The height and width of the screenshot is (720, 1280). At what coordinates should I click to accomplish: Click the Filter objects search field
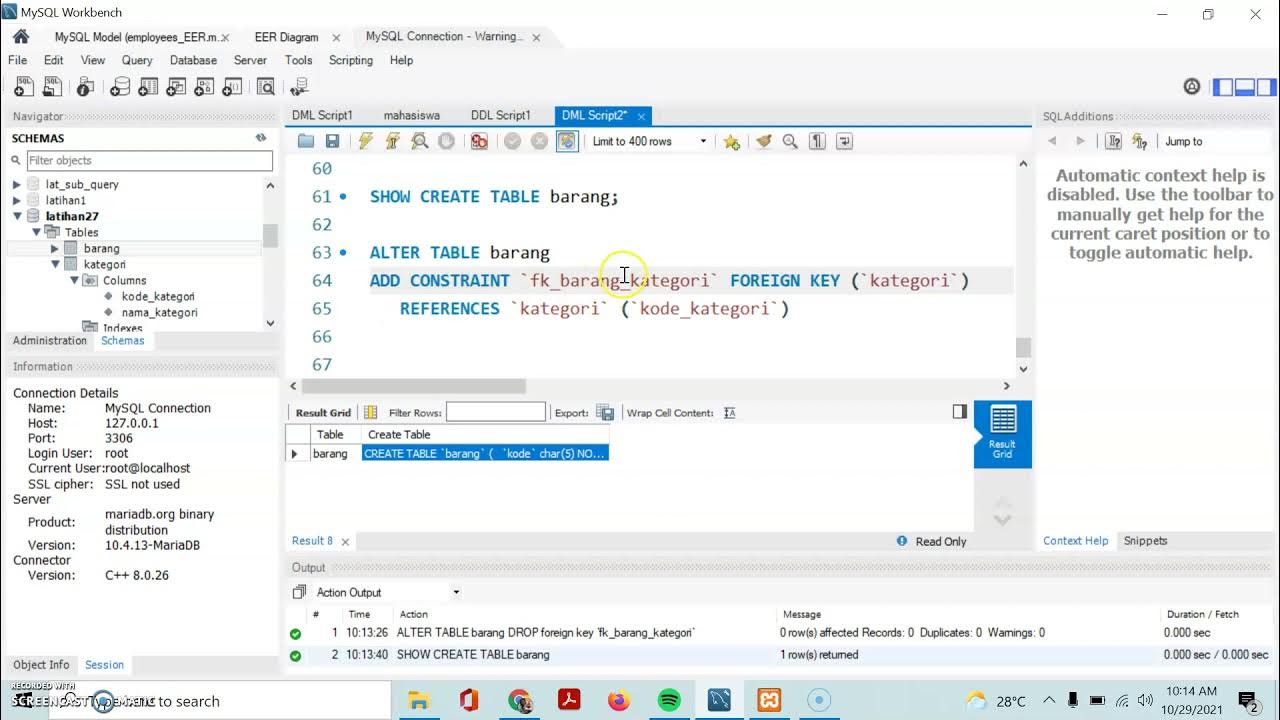pos(149,160)
